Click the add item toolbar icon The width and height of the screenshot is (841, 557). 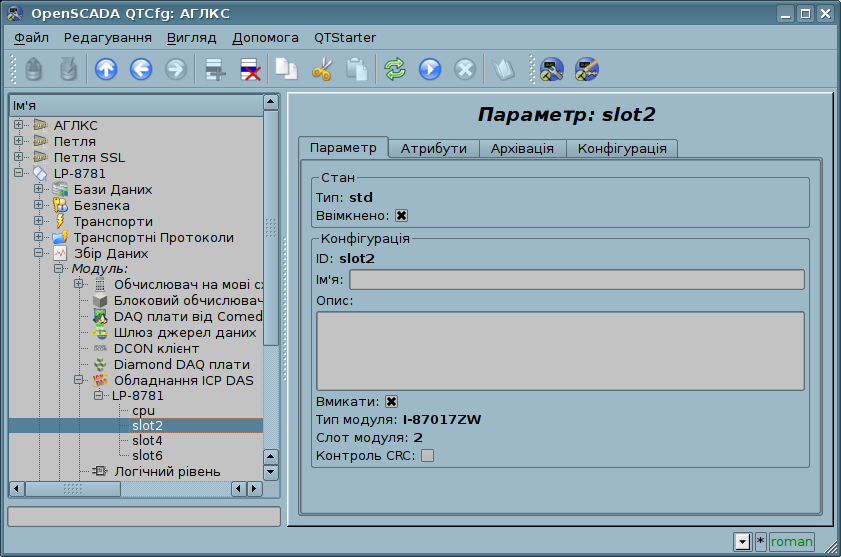tap(213, 69)
